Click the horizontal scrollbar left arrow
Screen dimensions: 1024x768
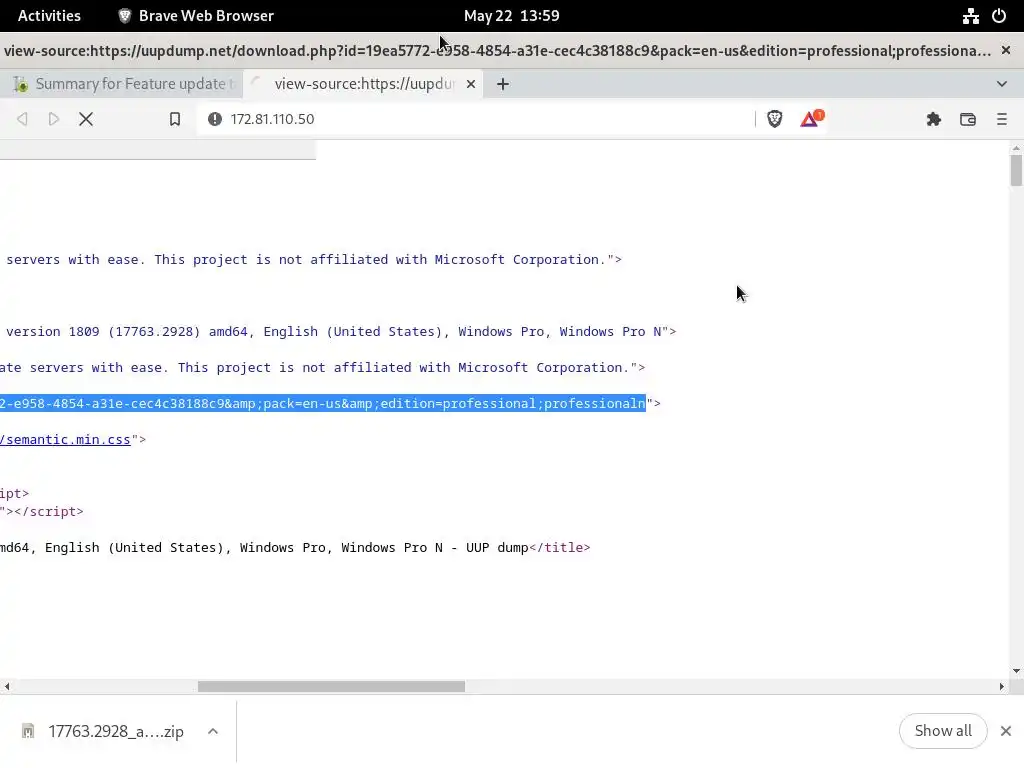[x=7, y=686]
